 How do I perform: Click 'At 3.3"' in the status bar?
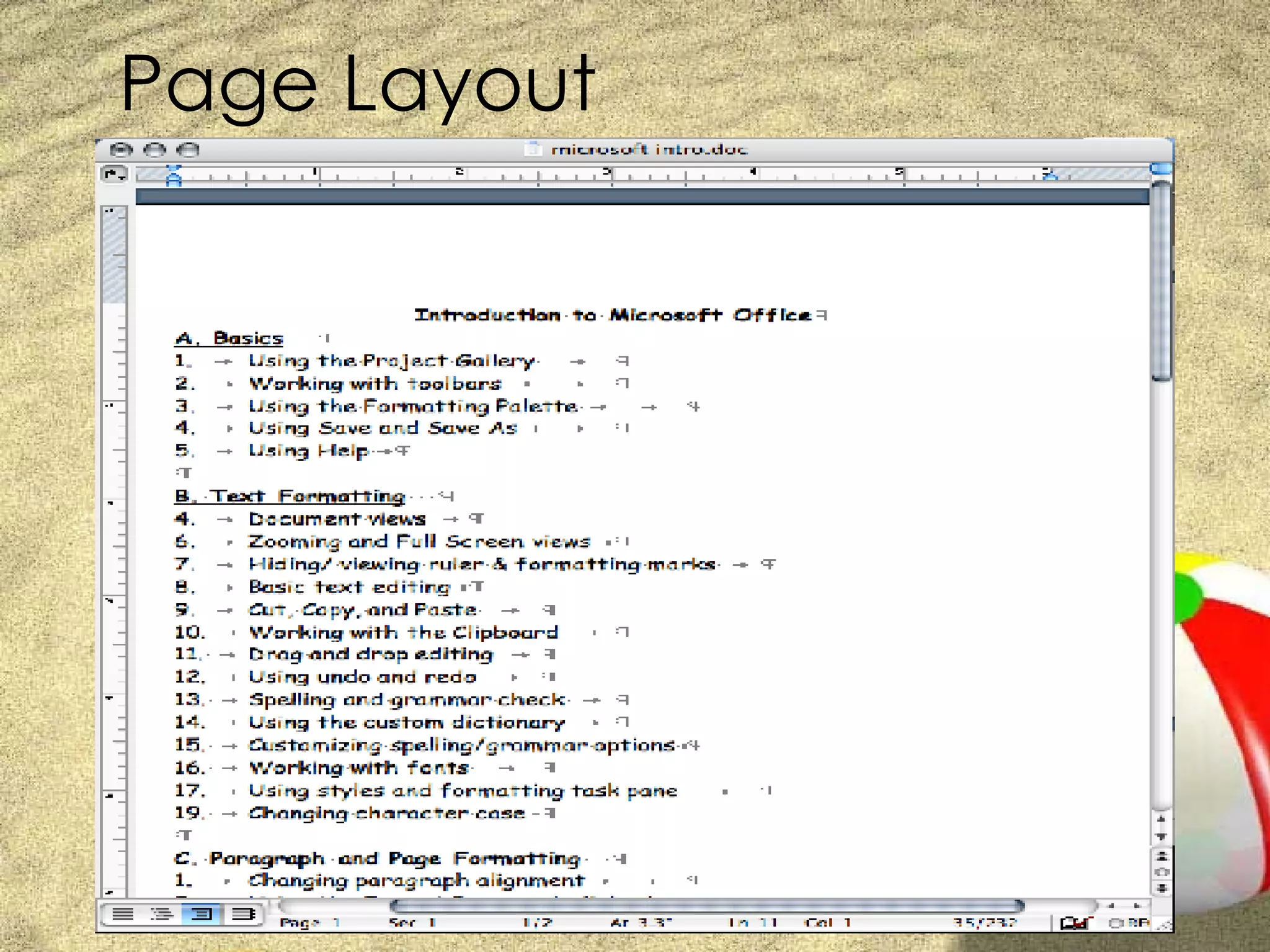tap(641, 923)
